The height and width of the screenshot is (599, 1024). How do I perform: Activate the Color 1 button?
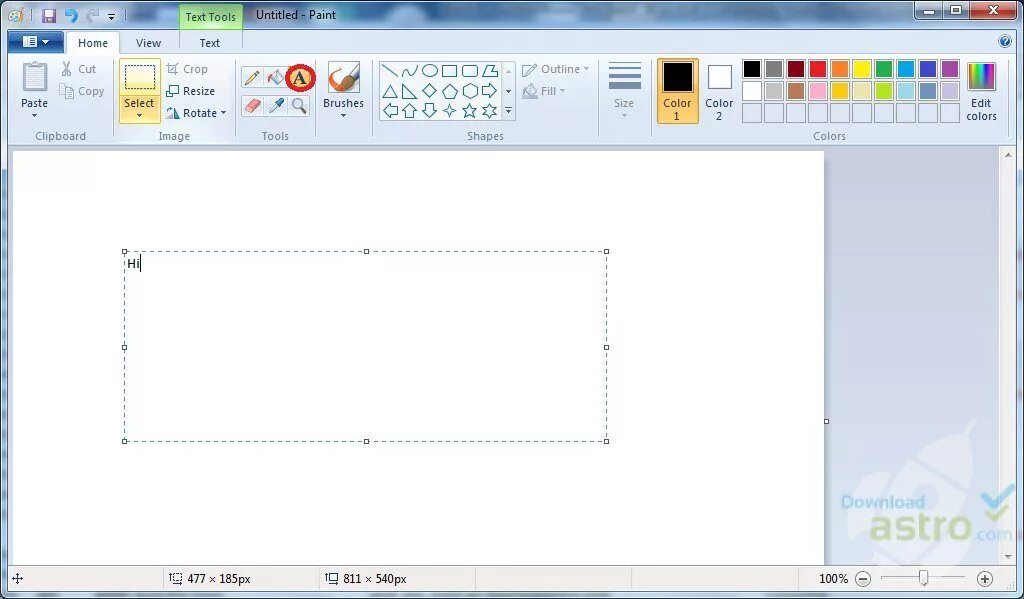coord(677,91)
